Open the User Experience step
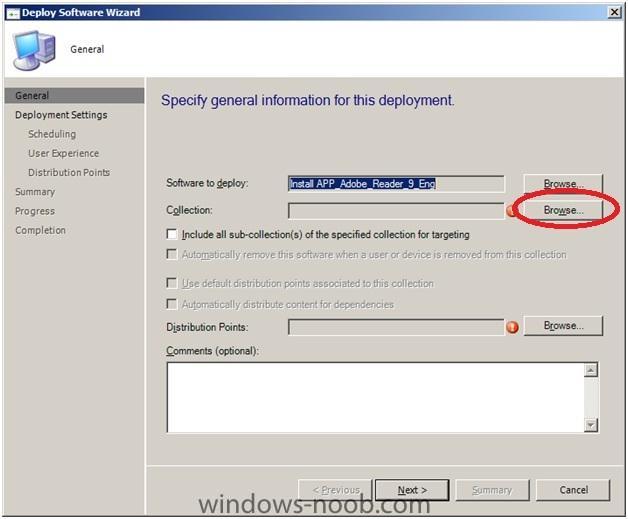This screenshot has width=628, height=519. pos(64,153)
